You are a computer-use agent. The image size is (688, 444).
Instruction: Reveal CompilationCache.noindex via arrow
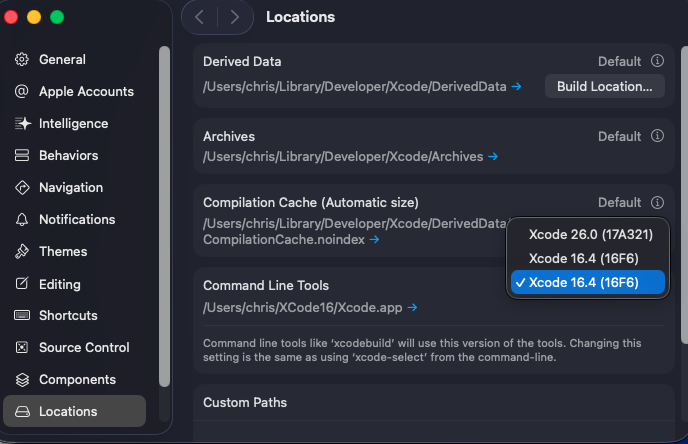coord(374,240)
